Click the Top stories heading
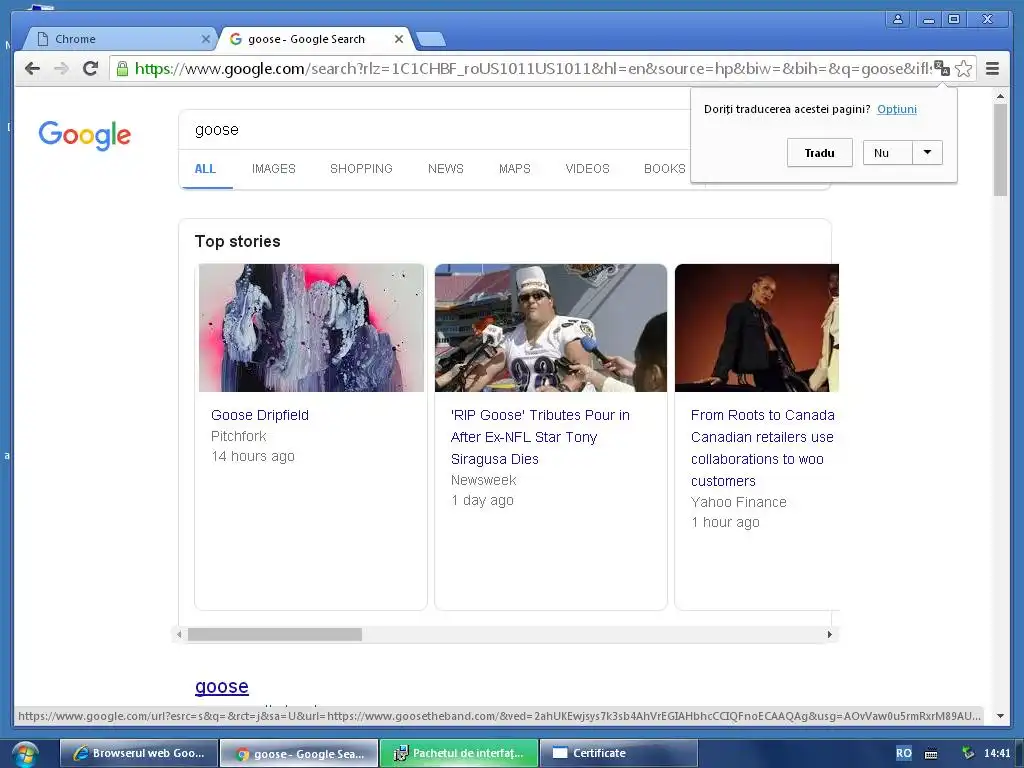Viewport: 1024px width, 768px height. pos(238,241)
